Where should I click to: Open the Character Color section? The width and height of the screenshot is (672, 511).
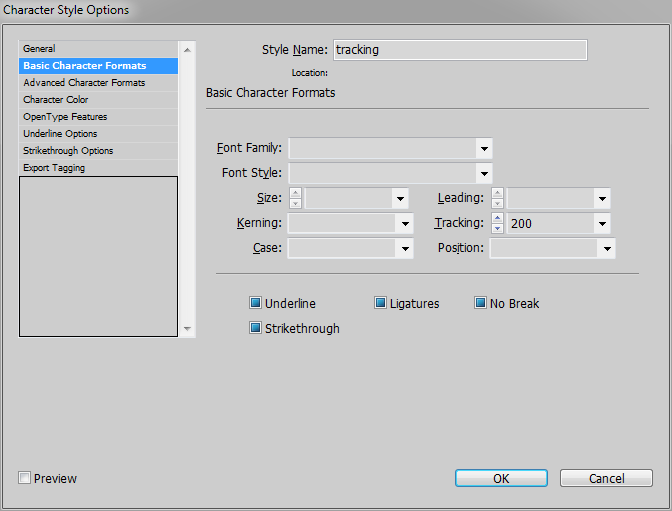point(56,100)
